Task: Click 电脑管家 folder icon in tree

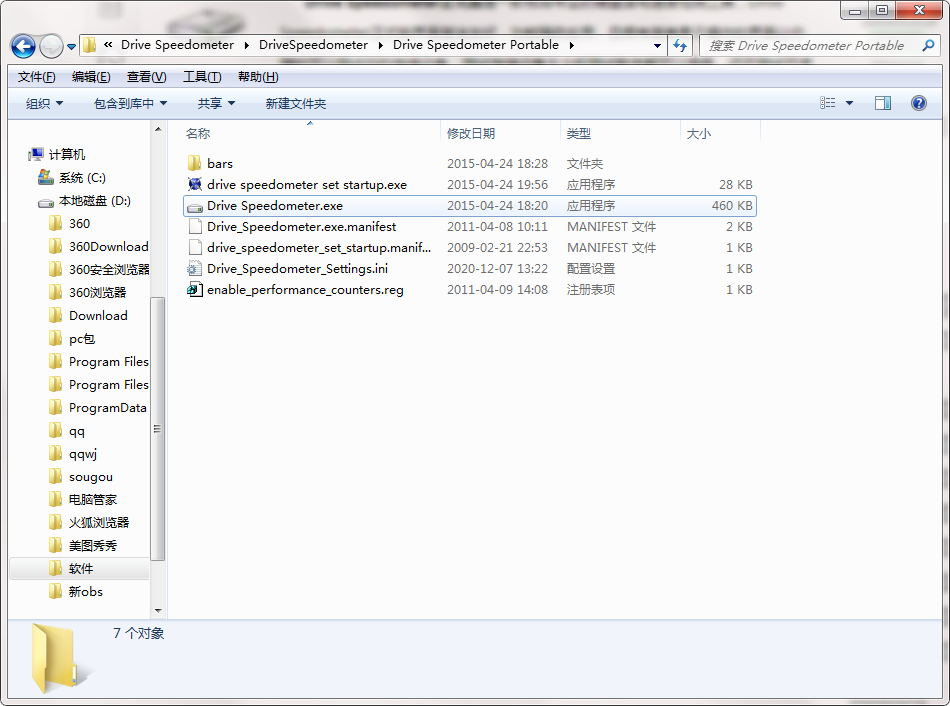Action: pyautogui.click(x=55, y=500)
